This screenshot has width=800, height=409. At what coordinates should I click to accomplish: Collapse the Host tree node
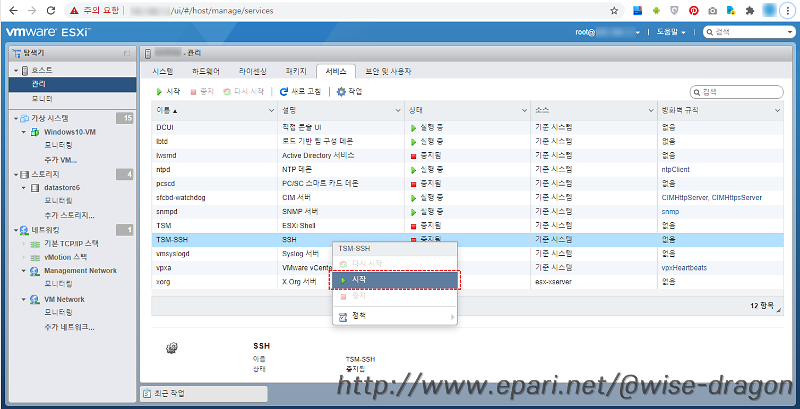click(16, 70)
